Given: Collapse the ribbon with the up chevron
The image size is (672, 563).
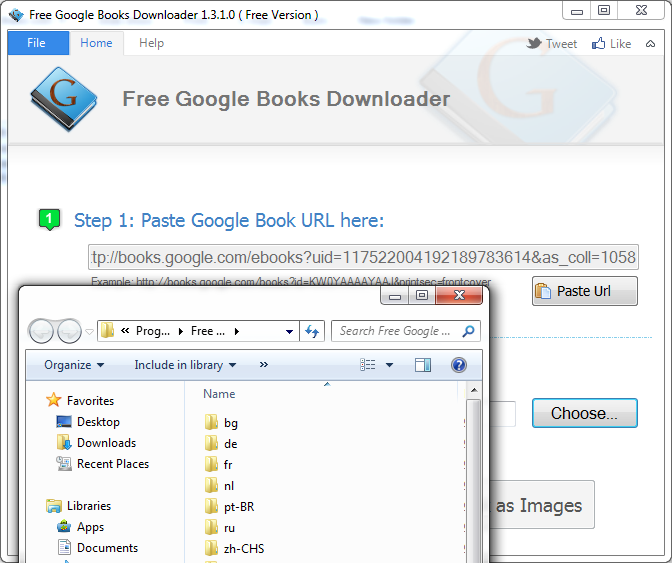Looking at the screenshot, I should (650, 44).
